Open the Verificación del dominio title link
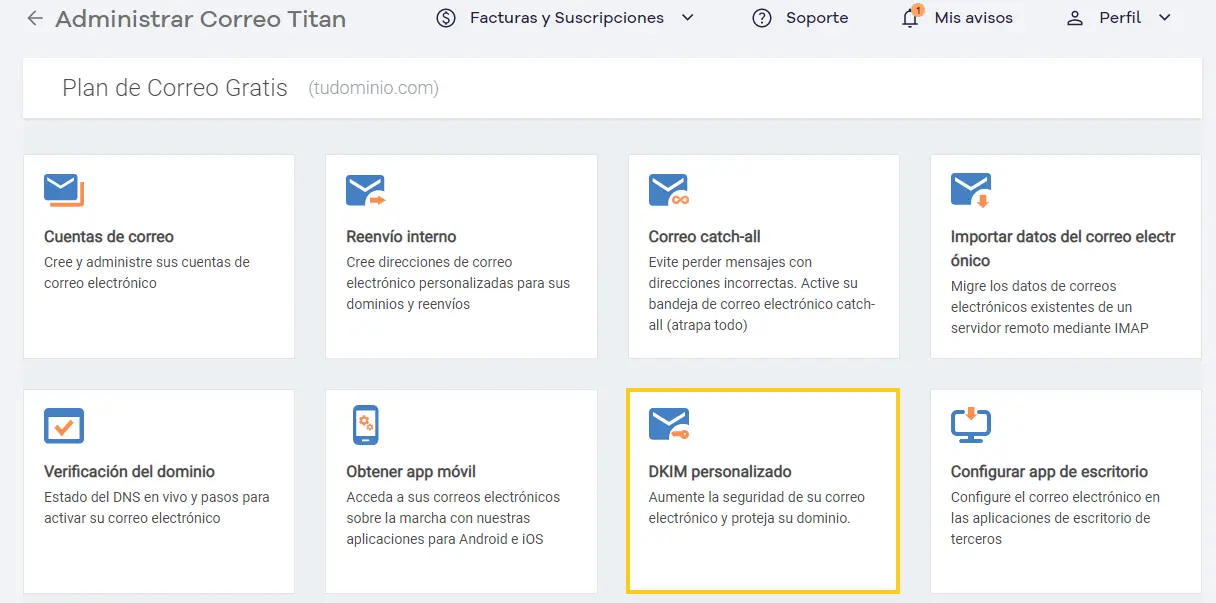Screen dimensions: 1216x603 (130, 472)
